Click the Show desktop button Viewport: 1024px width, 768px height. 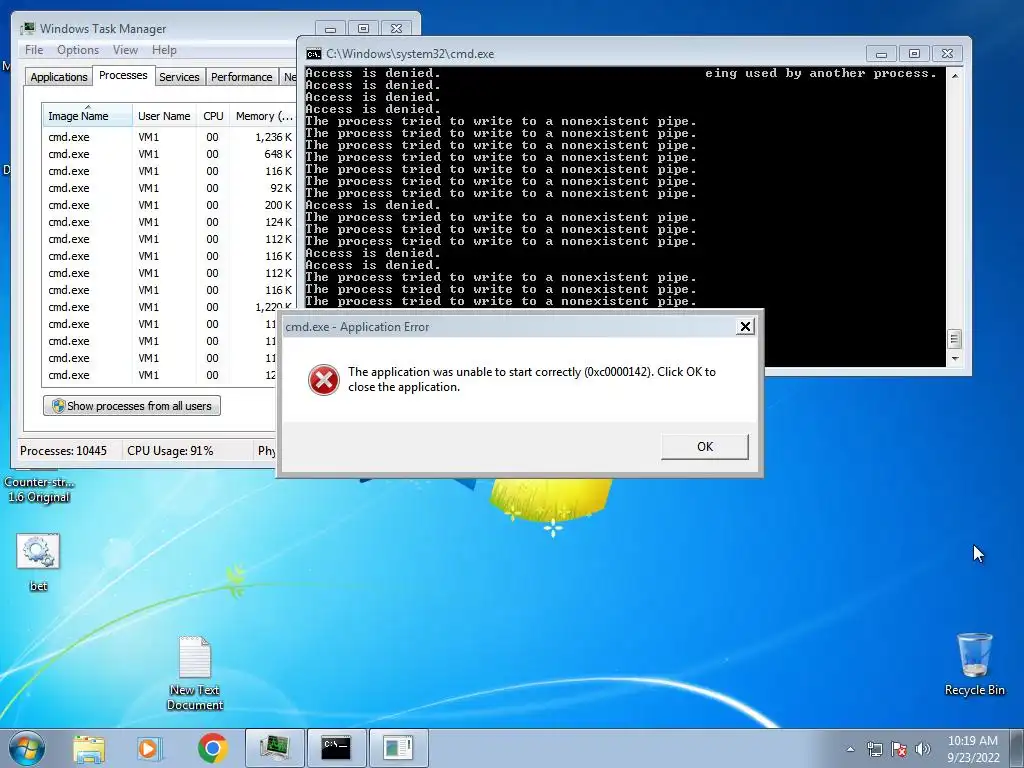[1016, 748]
